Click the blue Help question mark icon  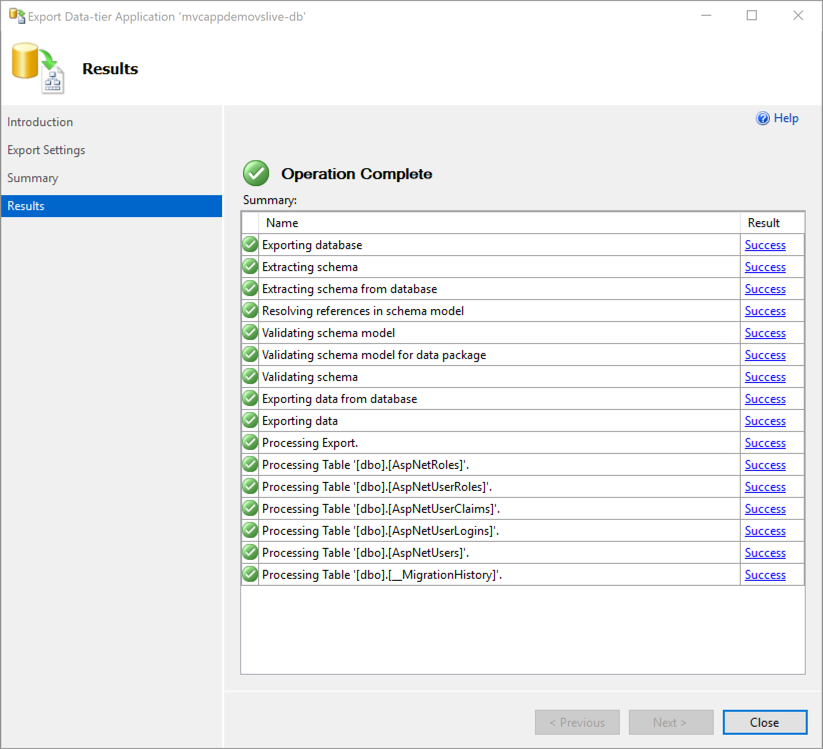click(x=763, y=118)
